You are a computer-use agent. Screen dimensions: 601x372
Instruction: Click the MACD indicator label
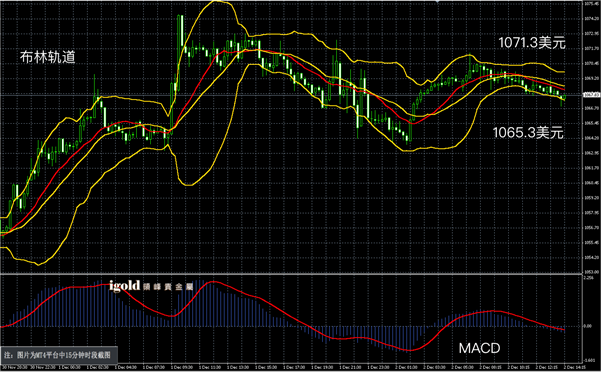click(x=479, y=348)
